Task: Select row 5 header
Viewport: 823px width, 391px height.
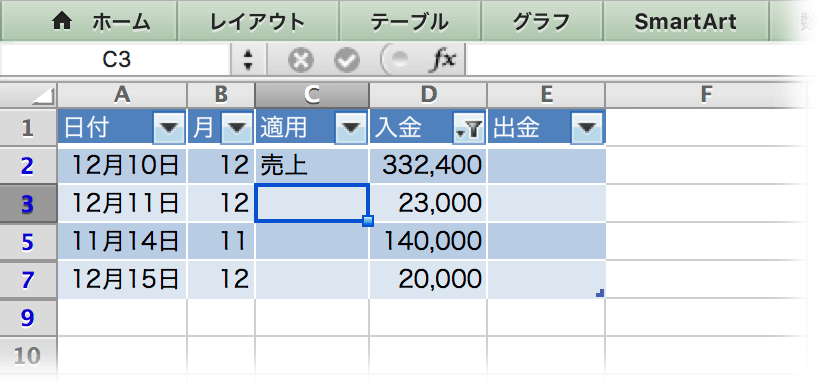Action: (x=28, y=241)
